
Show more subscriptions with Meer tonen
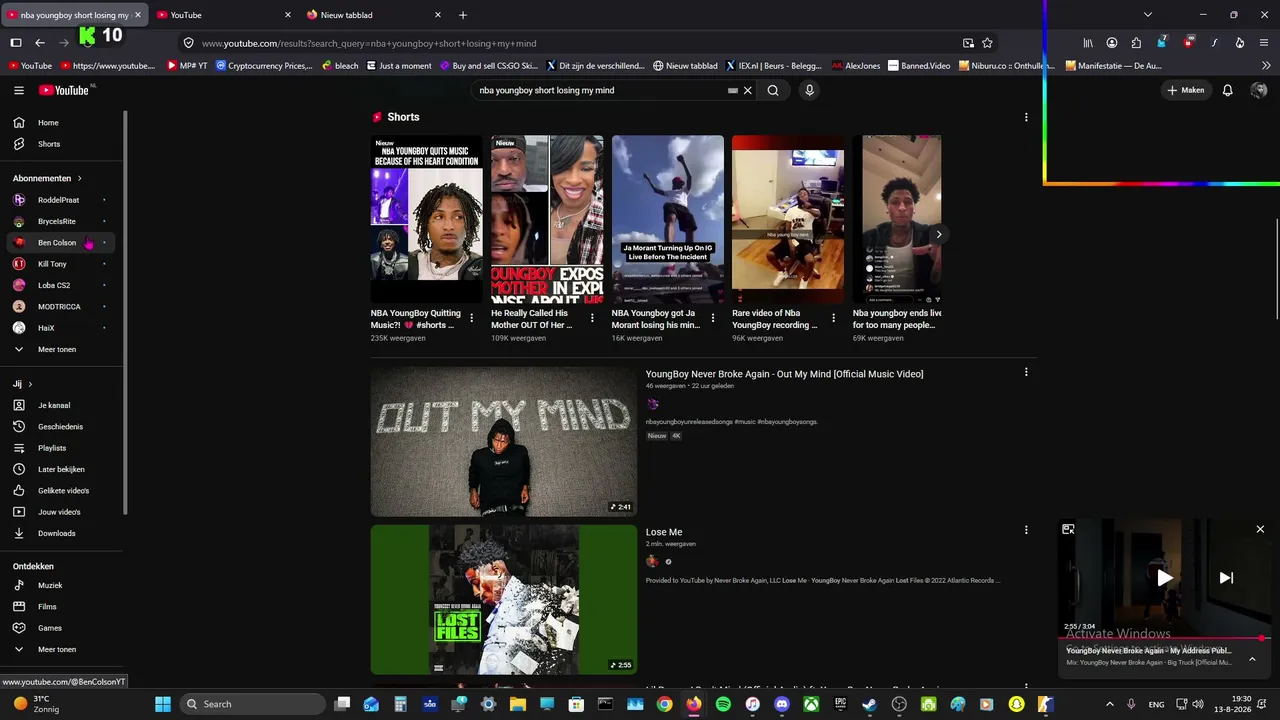[62, 349]
